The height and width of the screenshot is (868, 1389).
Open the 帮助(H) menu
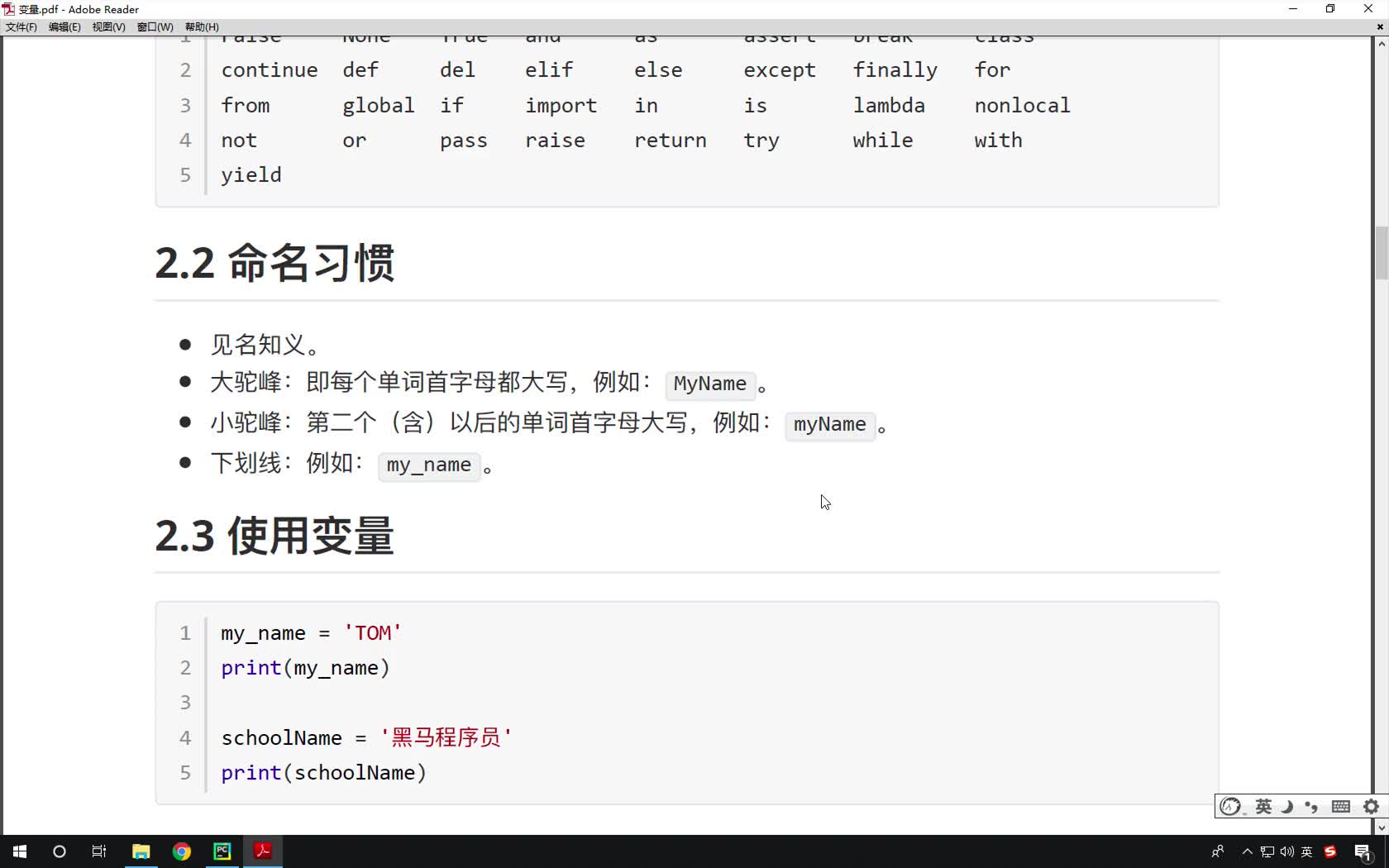click(202, 27)
